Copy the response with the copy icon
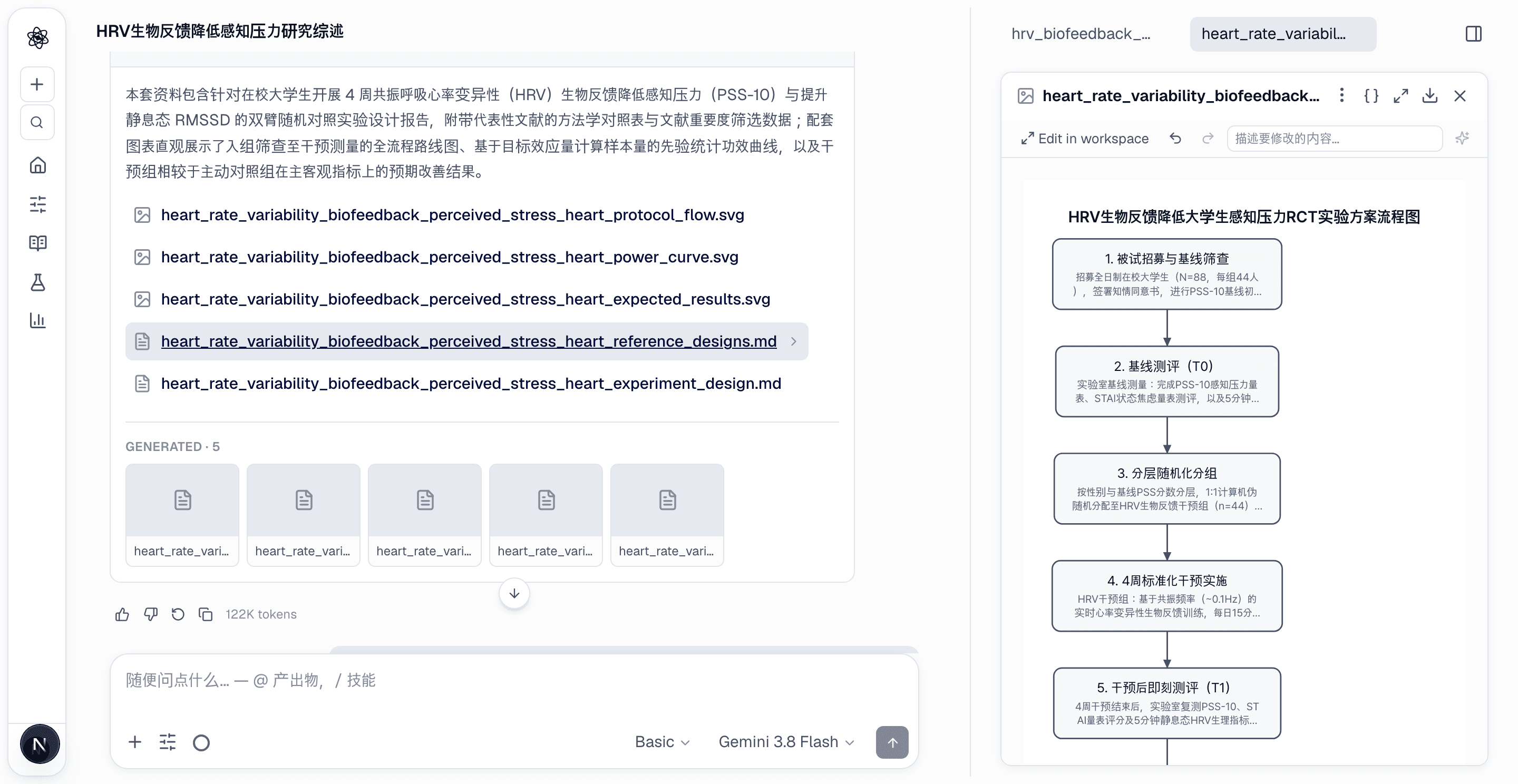The height and width of the screenshot is (784, 1518). 206,614
